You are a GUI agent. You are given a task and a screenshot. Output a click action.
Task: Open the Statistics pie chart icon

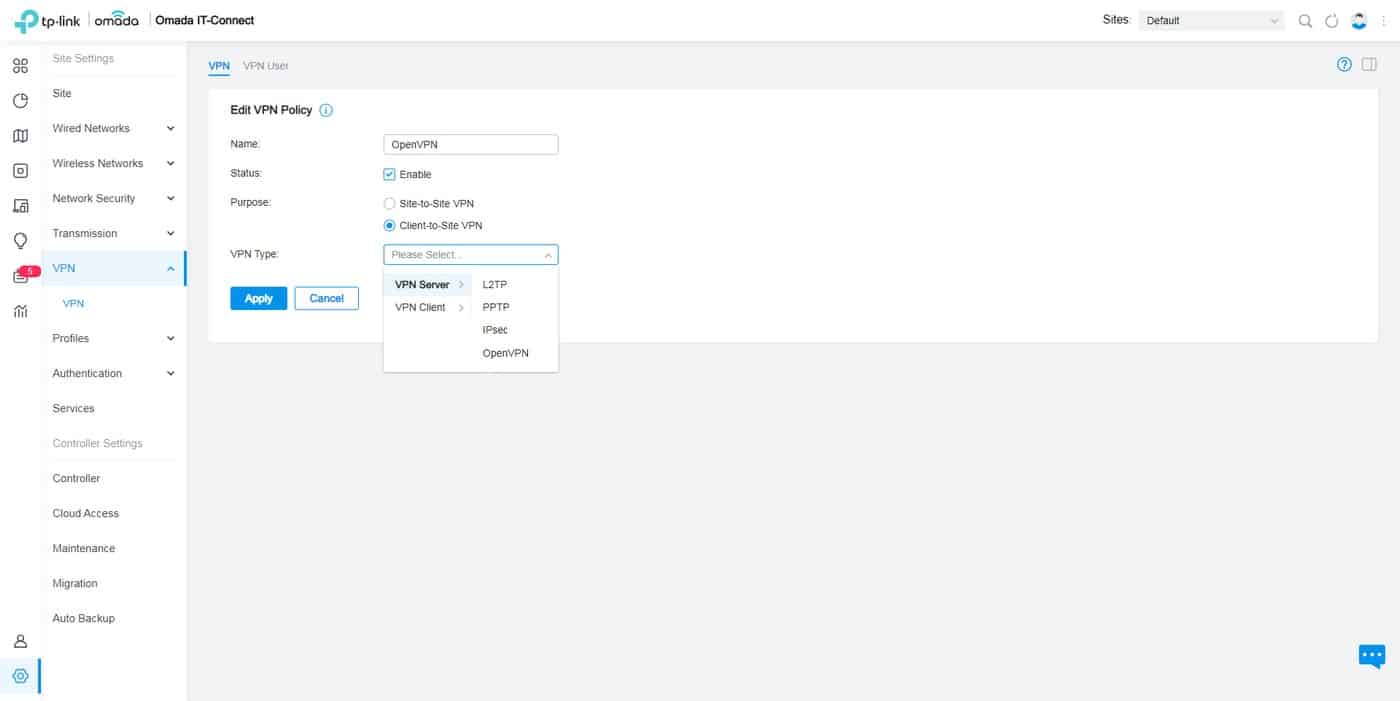point(20,101)
